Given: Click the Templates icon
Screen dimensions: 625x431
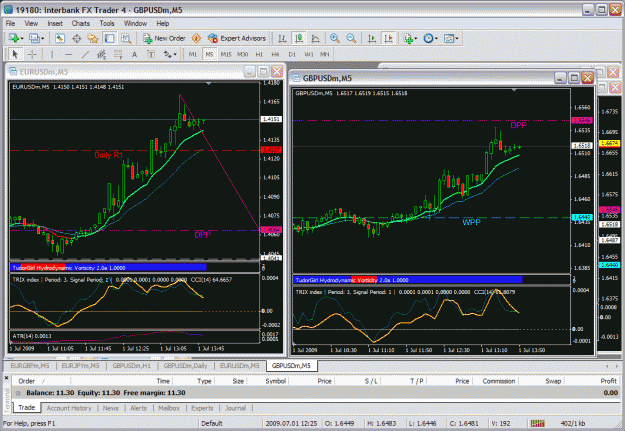Looking at the screenshot, I should [449, 38].
